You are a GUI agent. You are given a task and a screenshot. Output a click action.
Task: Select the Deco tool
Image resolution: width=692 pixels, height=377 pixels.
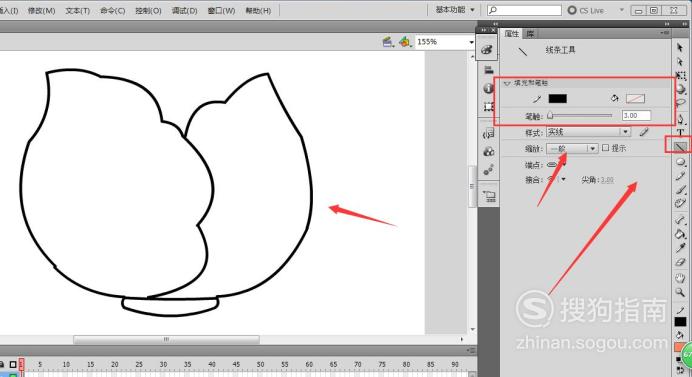pos(680,203)
